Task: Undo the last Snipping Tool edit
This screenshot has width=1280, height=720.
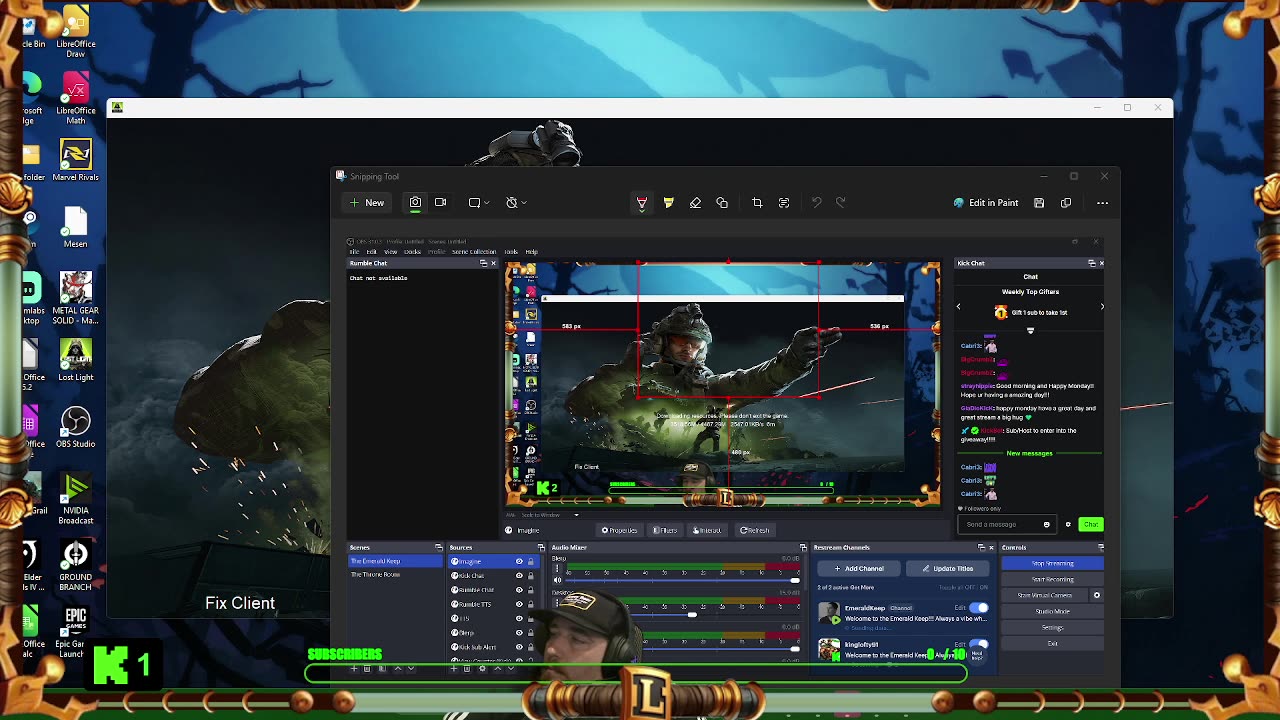Action: coord(816,203)
